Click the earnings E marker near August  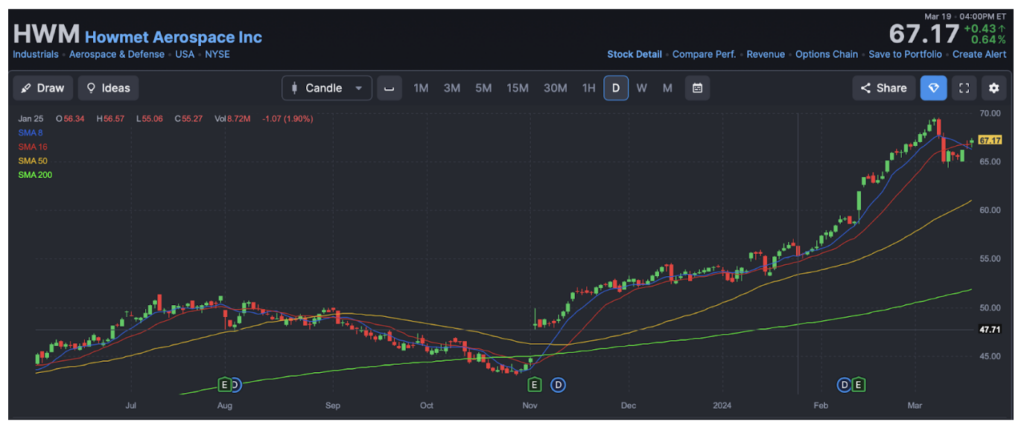[225, 385]
